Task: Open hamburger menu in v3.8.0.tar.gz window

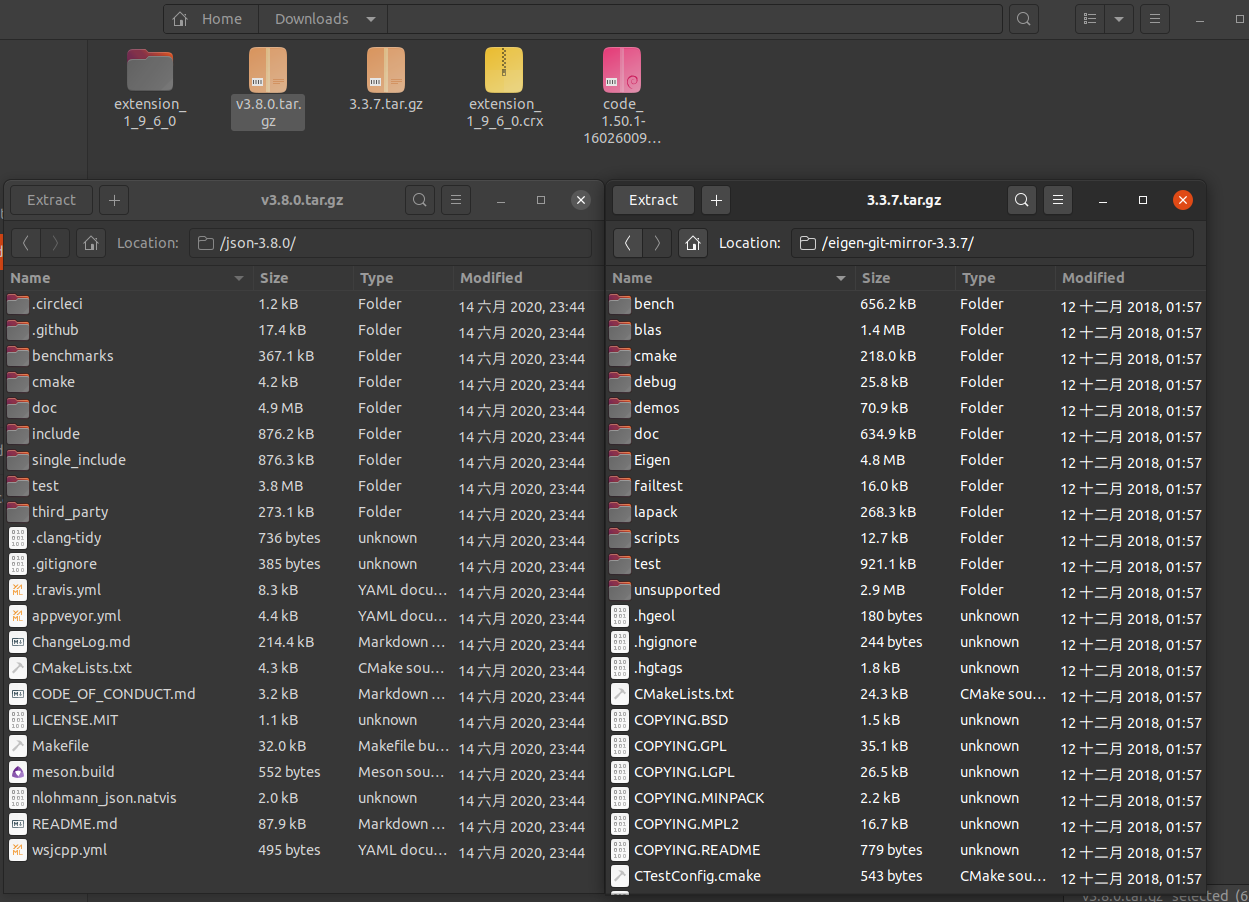Action: [455, 200]
